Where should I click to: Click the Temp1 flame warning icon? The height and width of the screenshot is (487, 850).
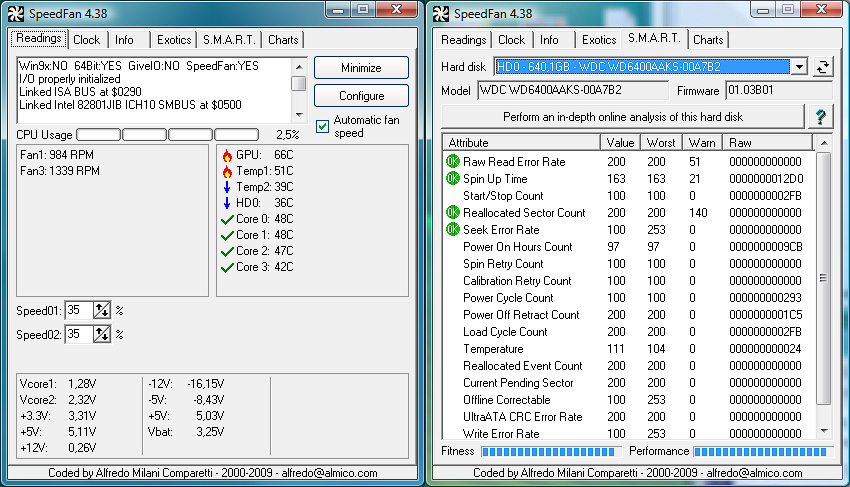(227, 171)
